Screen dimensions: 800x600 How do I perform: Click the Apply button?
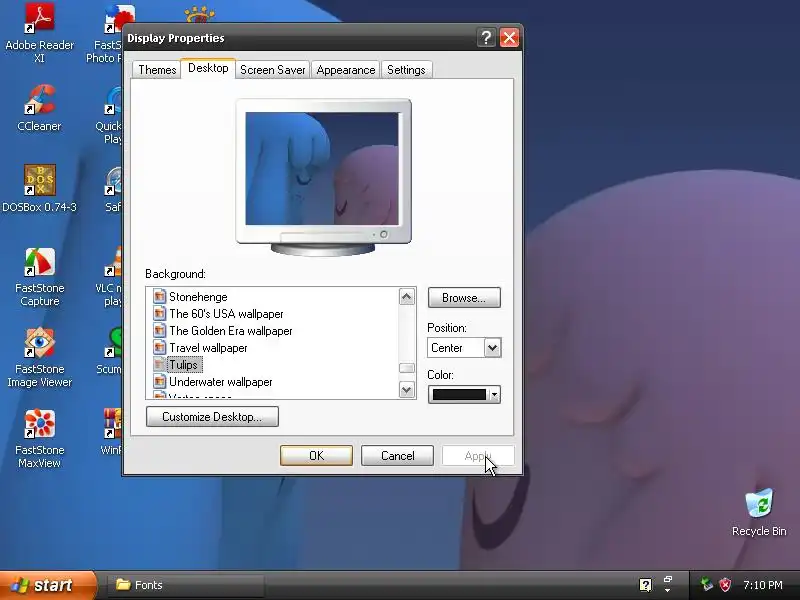click(478, 456)
